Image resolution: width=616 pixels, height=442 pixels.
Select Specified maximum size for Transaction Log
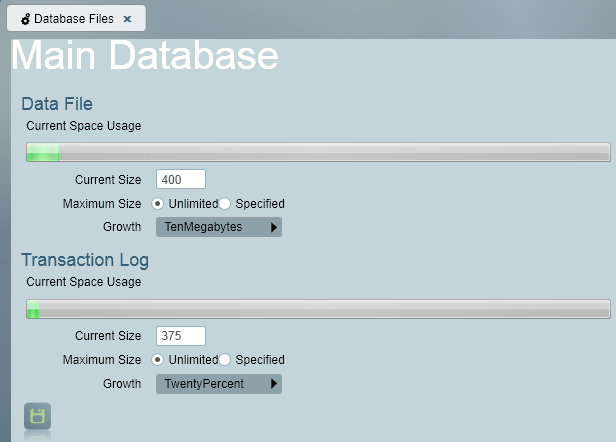224,359
